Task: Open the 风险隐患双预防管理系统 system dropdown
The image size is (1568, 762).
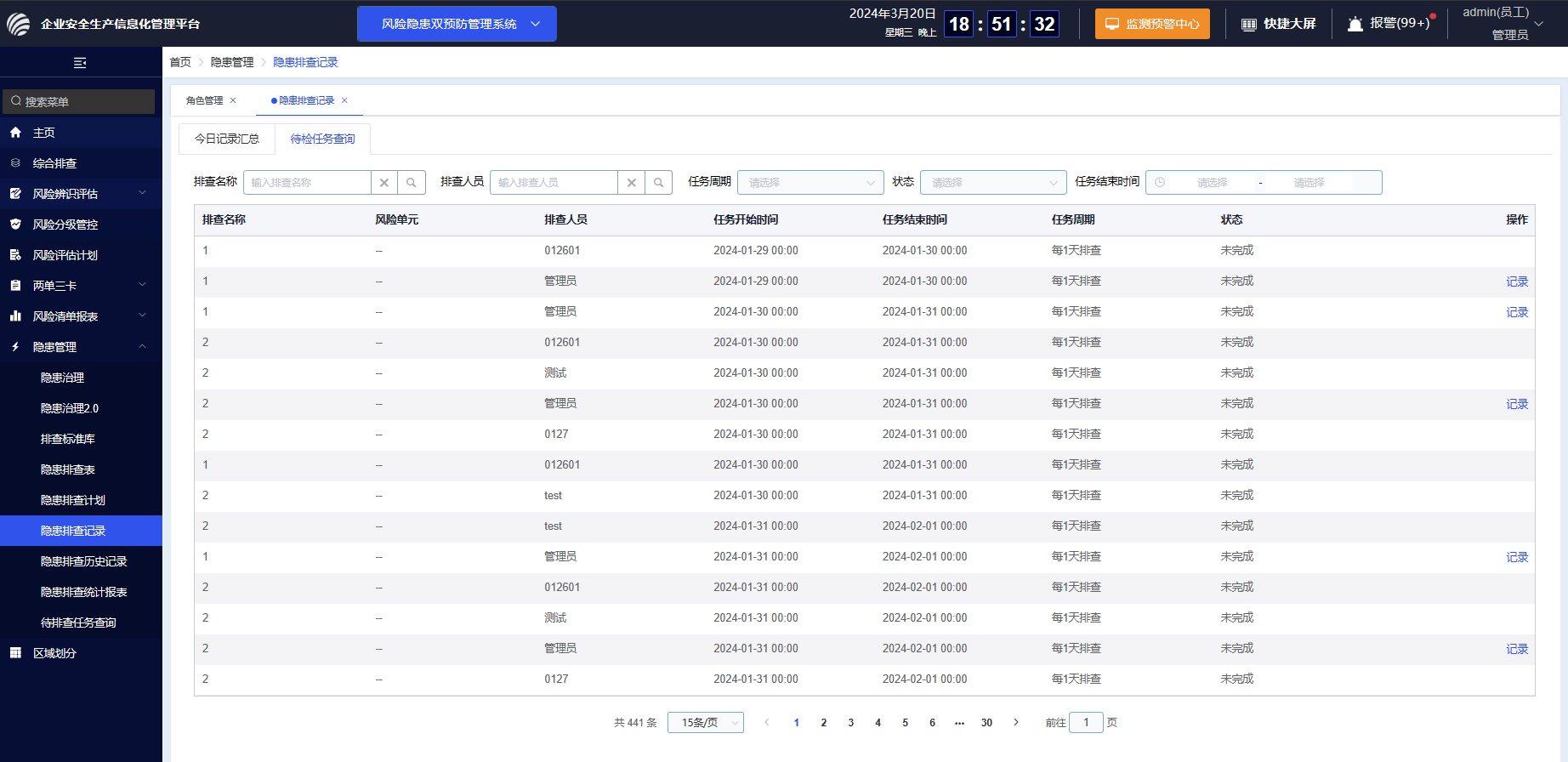Action: [457, 24]
